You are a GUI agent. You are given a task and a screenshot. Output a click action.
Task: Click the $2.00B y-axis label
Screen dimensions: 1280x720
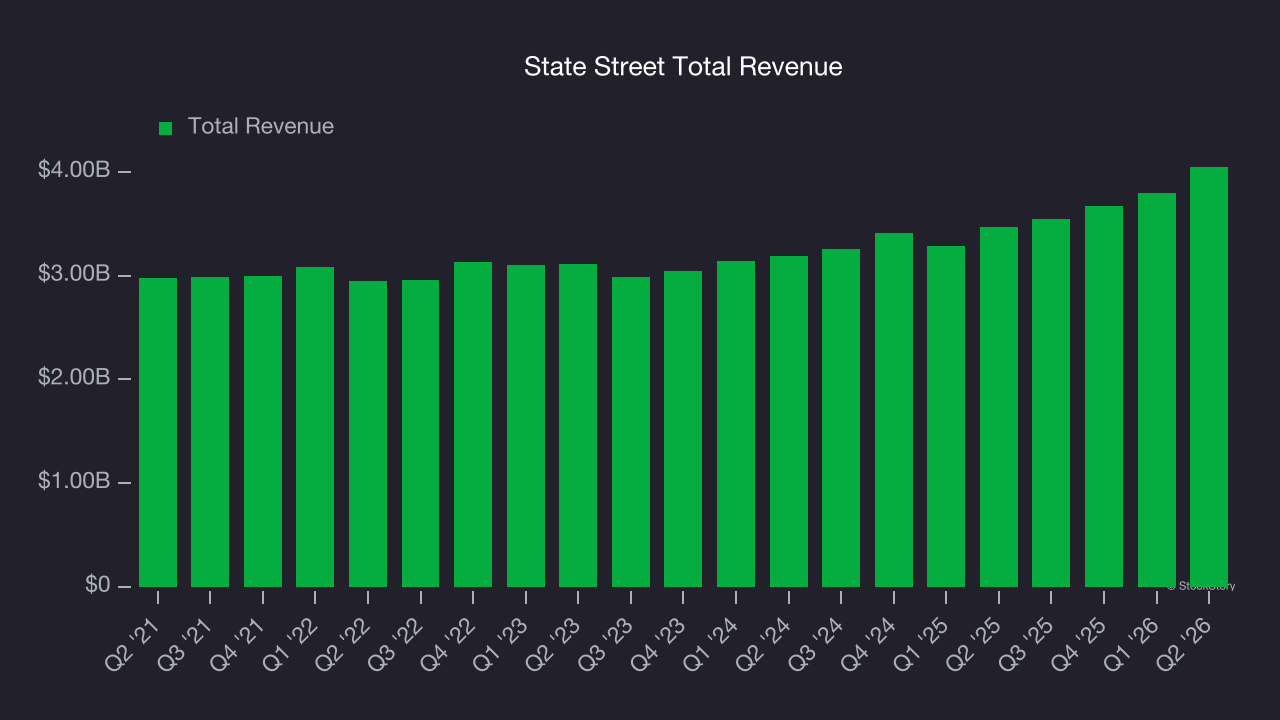click(x=74, y=378)
